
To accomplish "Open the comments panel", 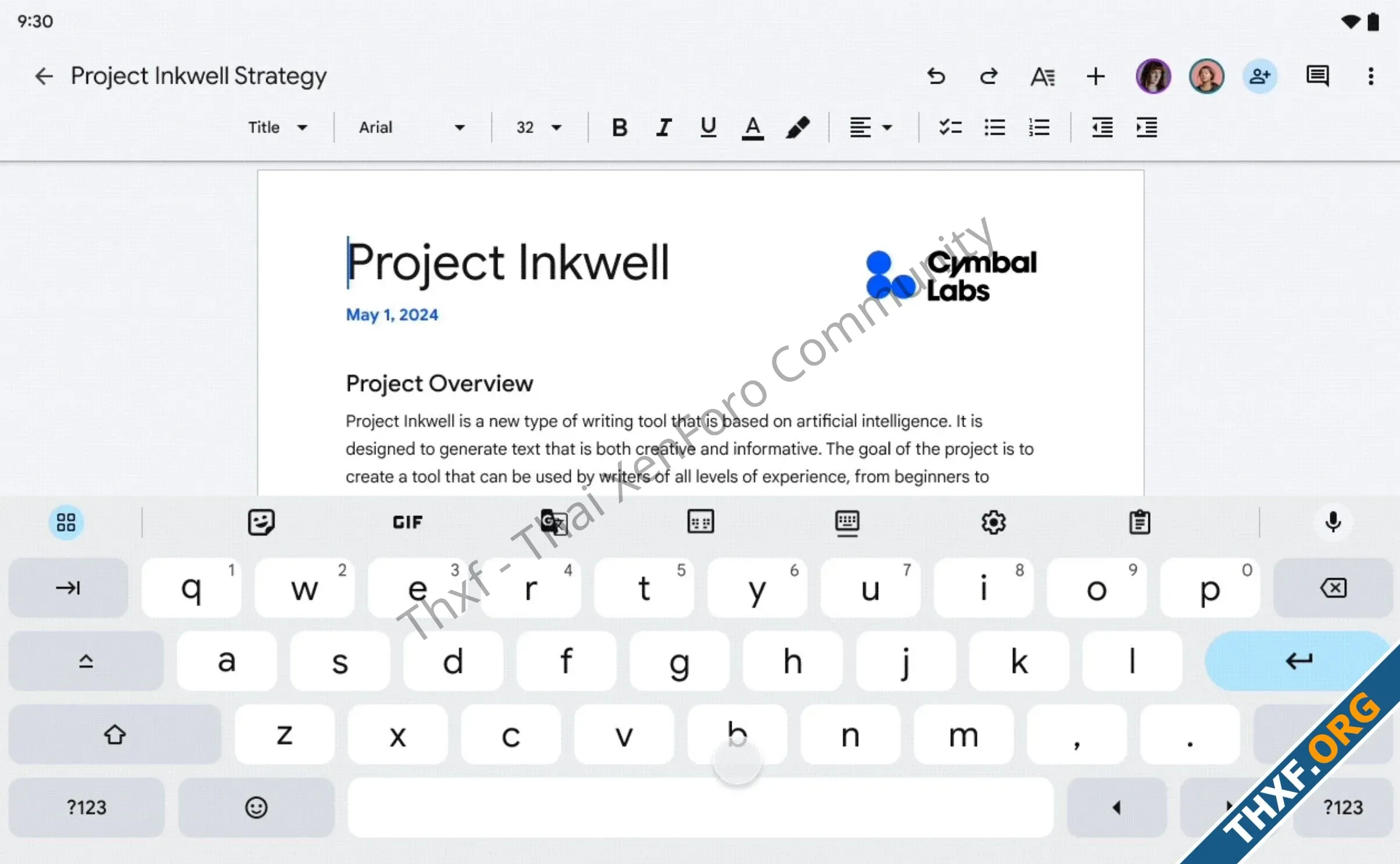I will (x=1317, y=76).
